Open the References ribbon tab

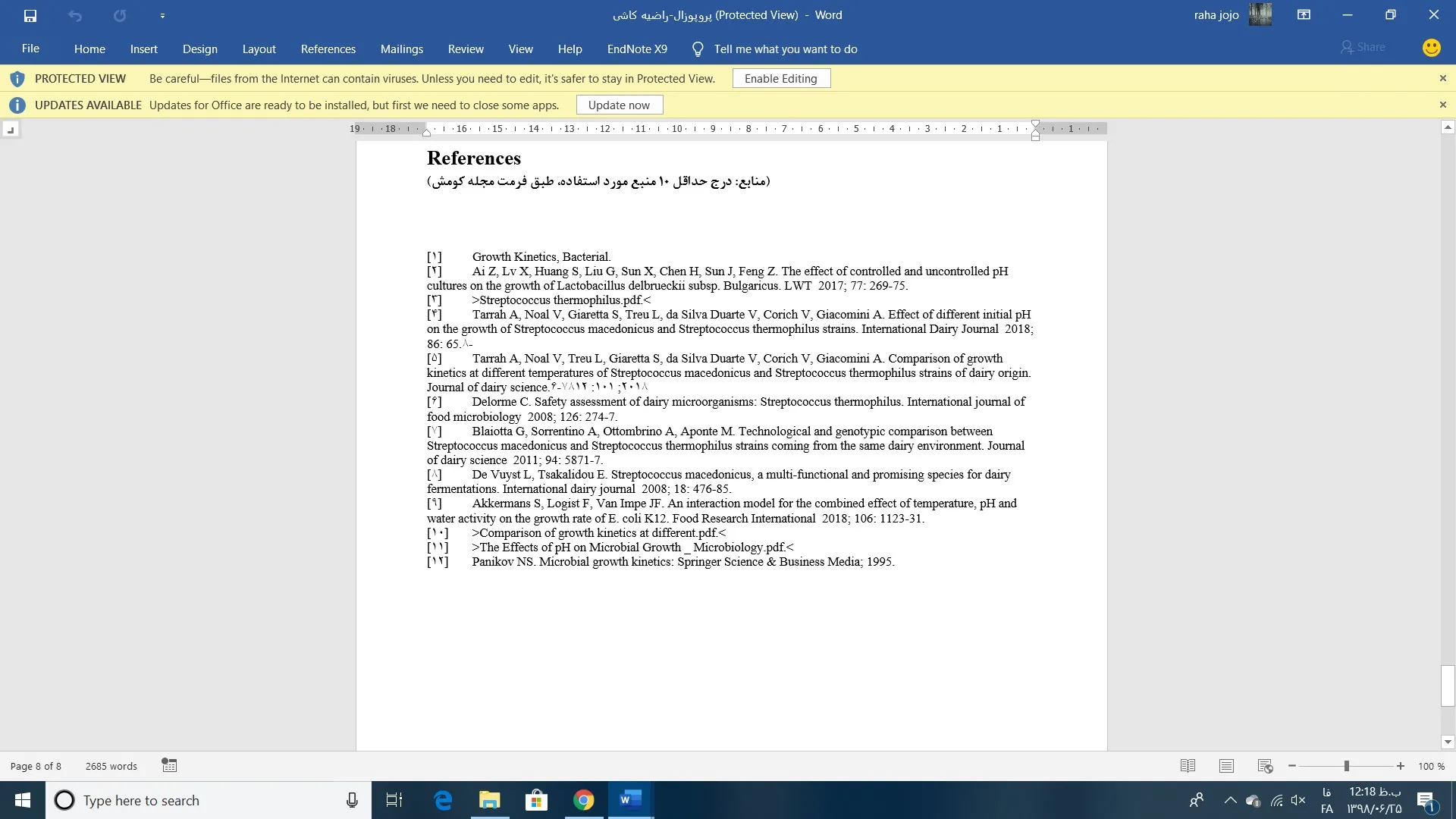(x=328, y=49)
